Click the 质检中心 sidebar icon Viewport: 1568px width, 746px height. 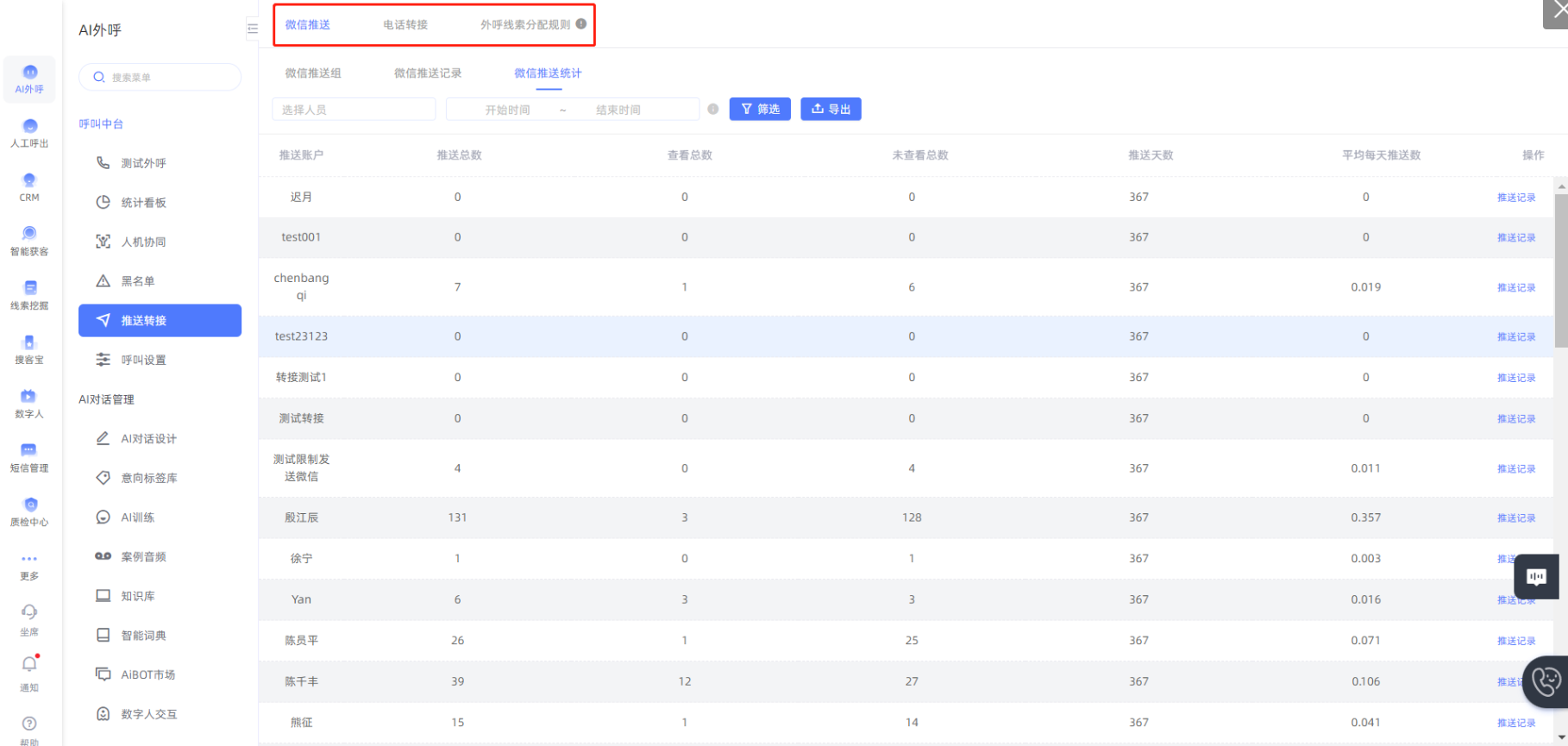point(29,511)
